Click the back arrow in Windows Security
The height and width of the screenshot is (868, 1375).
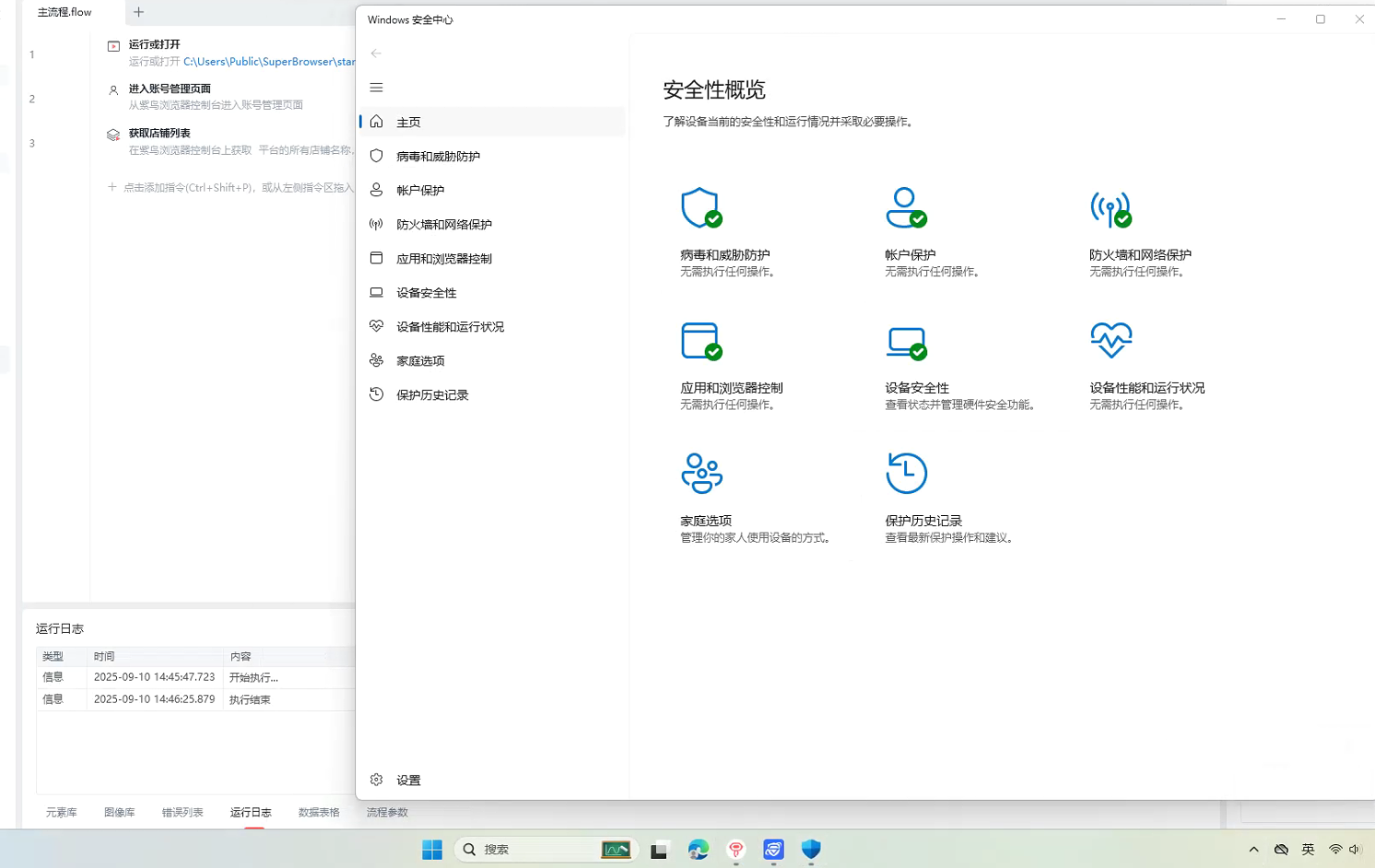click(376, 53)
